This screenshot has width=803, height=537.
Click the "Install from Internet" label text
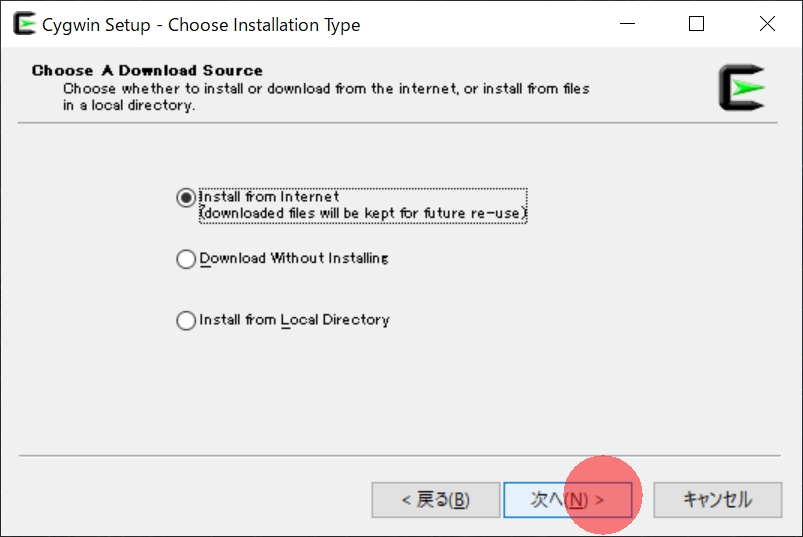[269, 197]
